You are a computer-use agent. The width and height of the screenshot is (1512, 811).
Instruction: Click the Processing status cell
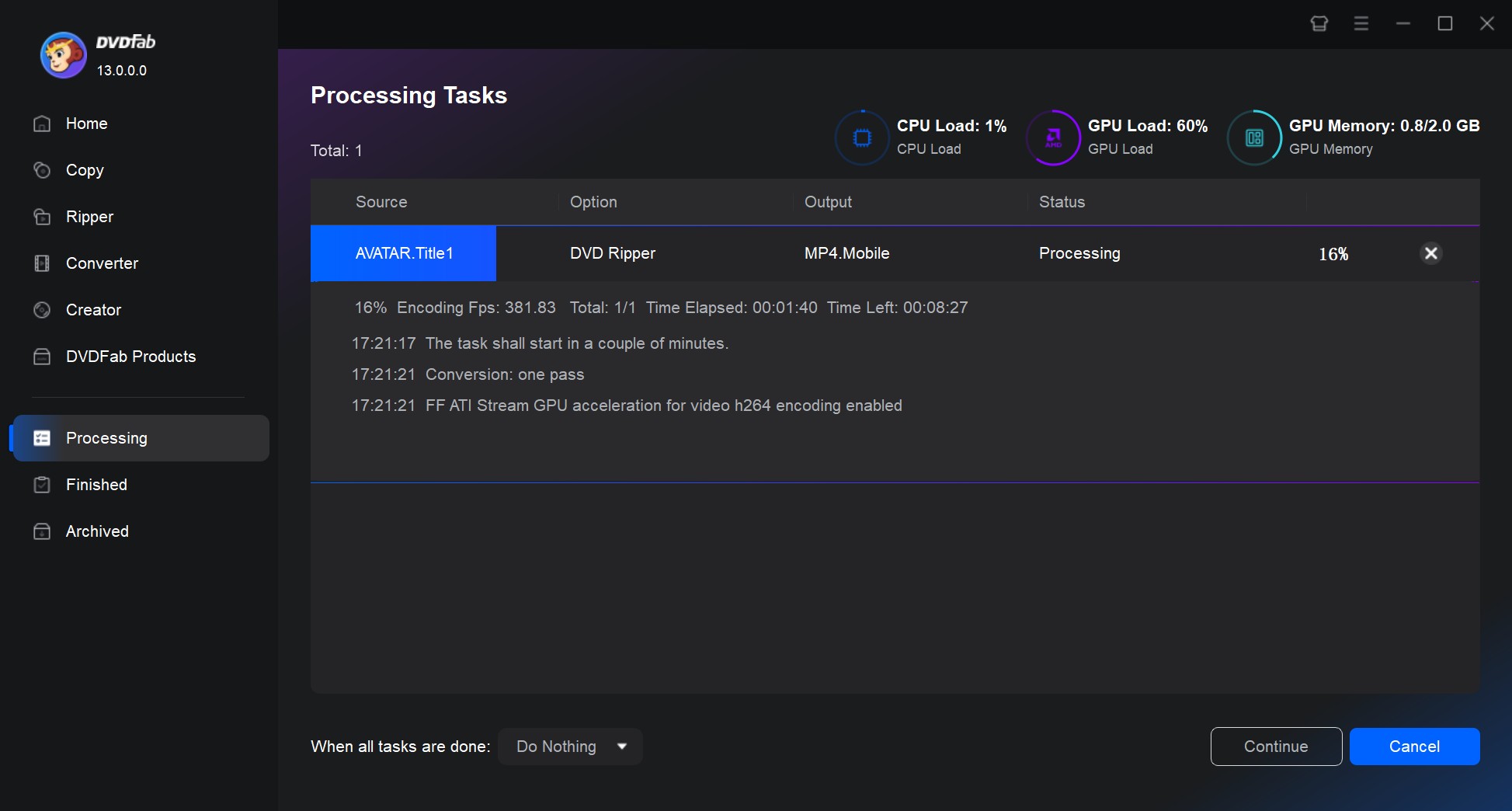pos(1079,253)
